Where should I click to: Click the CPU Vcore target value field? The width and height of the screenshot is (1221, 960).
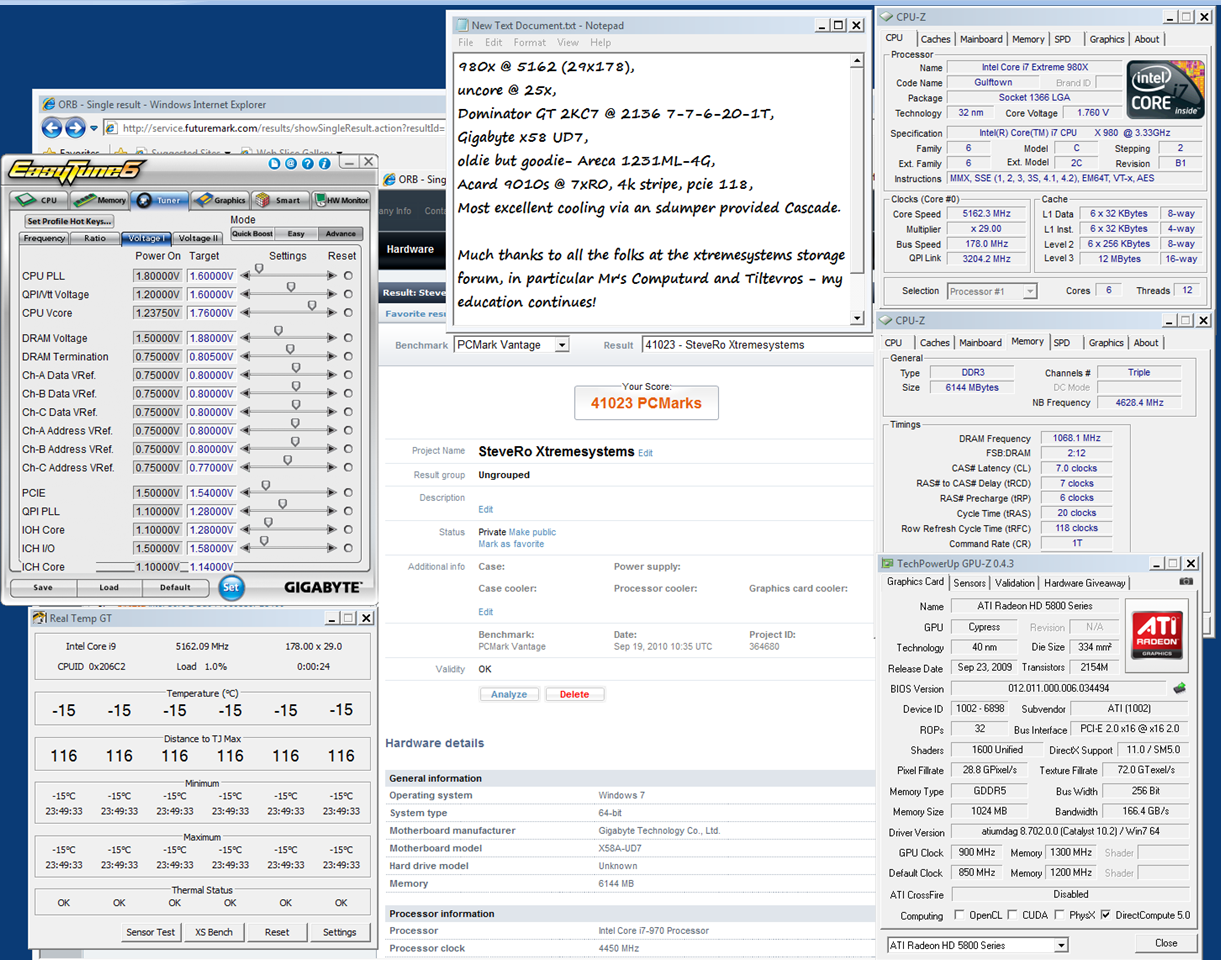(213, 313)
